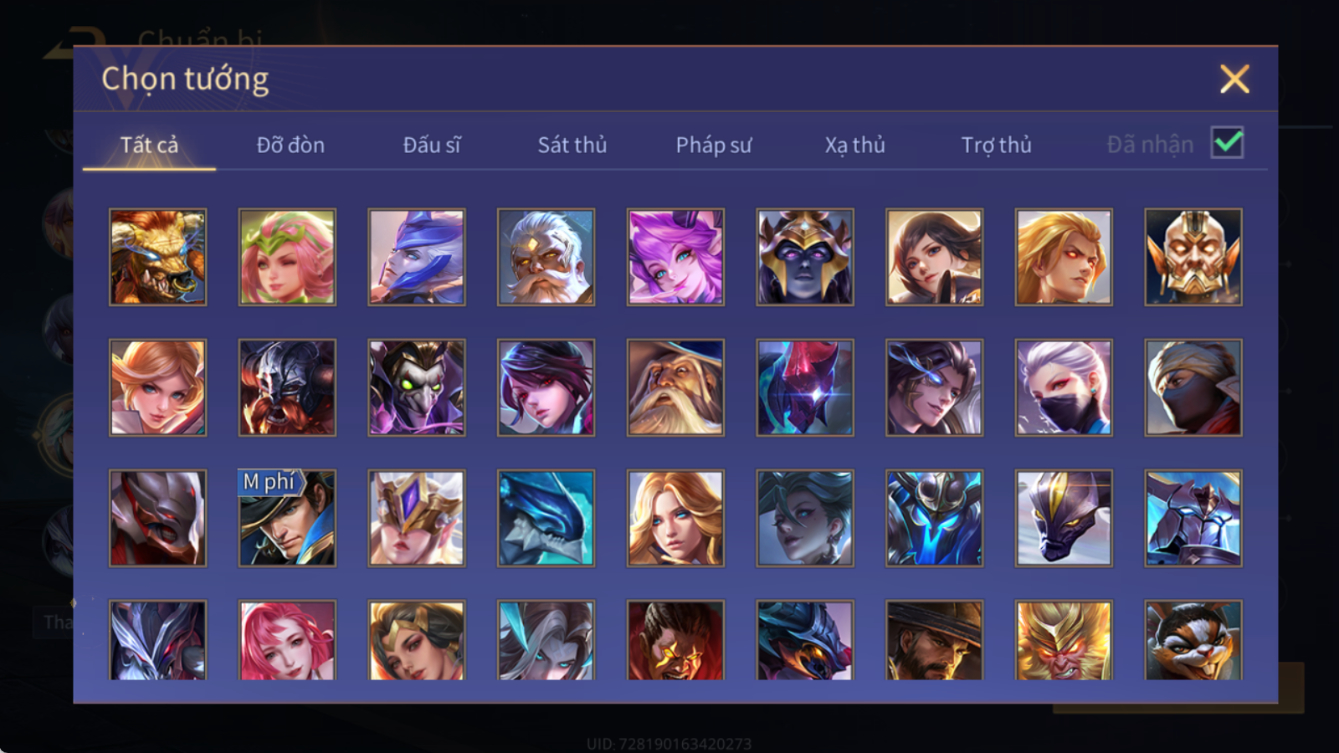This screenshot has width=1339, height=753.
Task: Open the Sát thủ tab
Action: coord(572,145)
